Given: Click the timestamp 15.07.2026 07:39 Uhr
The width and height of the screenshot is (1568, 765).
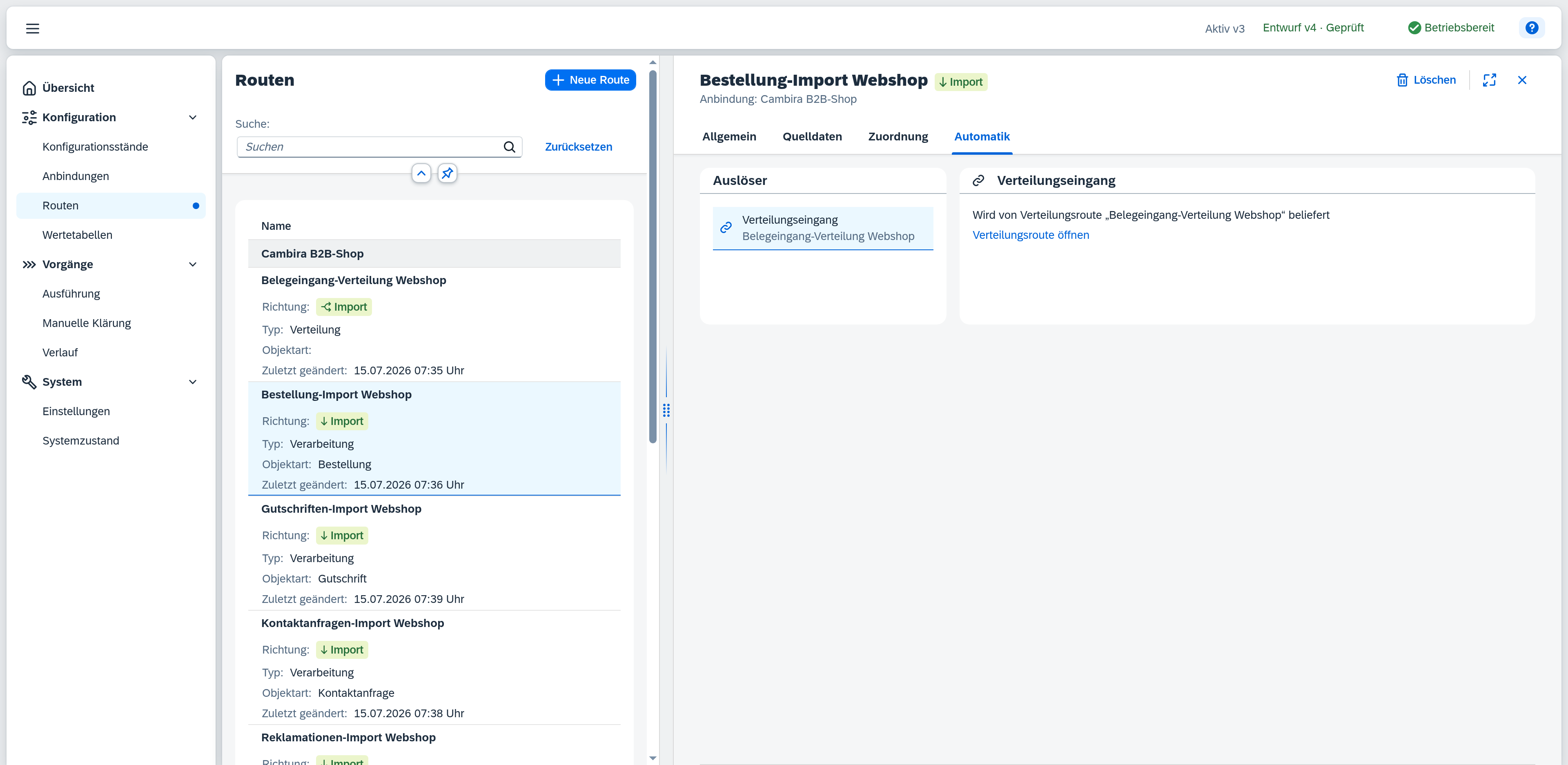Looking at the screenshot, I should click(x=408, y=599).
